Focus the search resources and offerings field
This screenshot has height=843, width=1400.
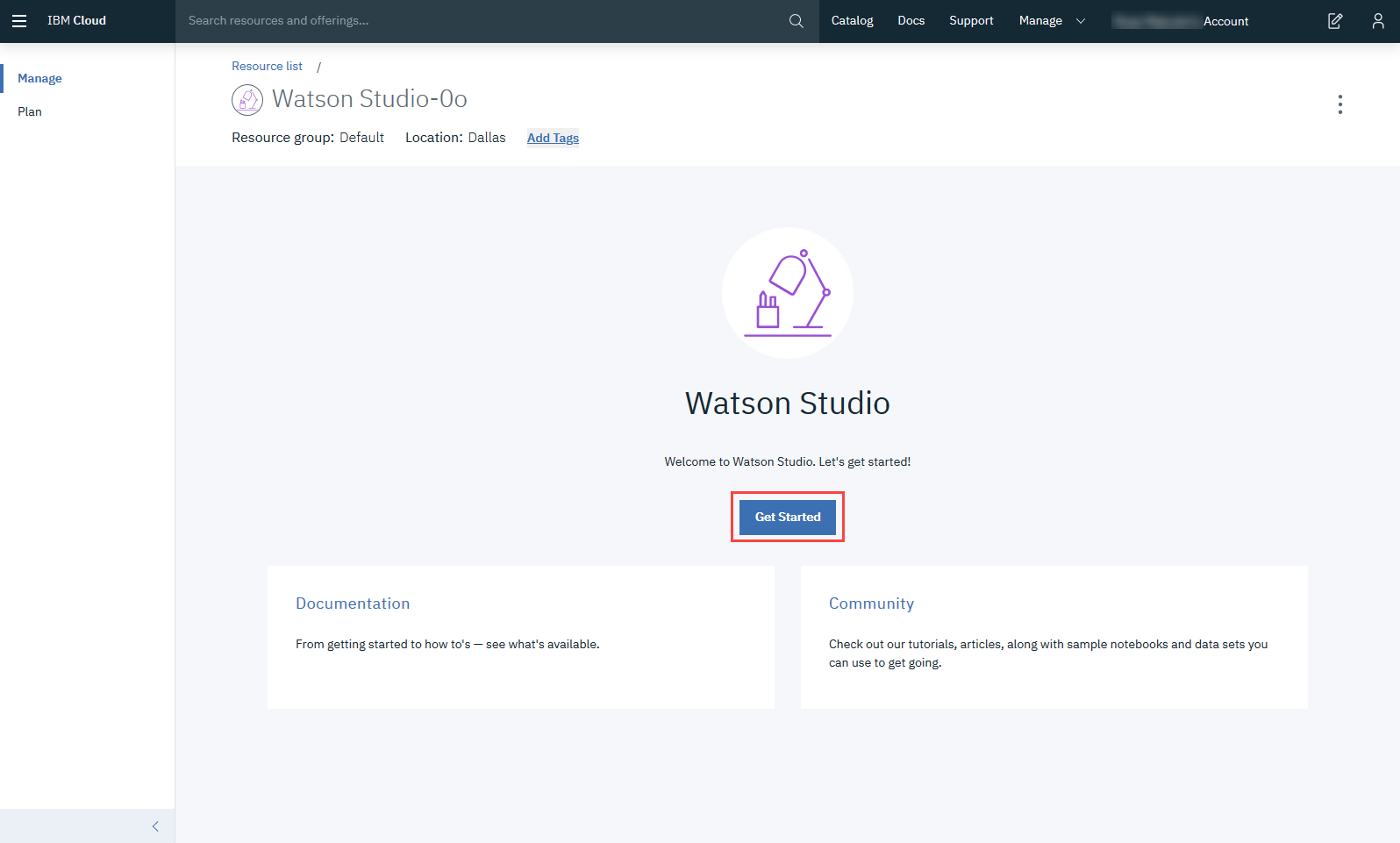482,21
